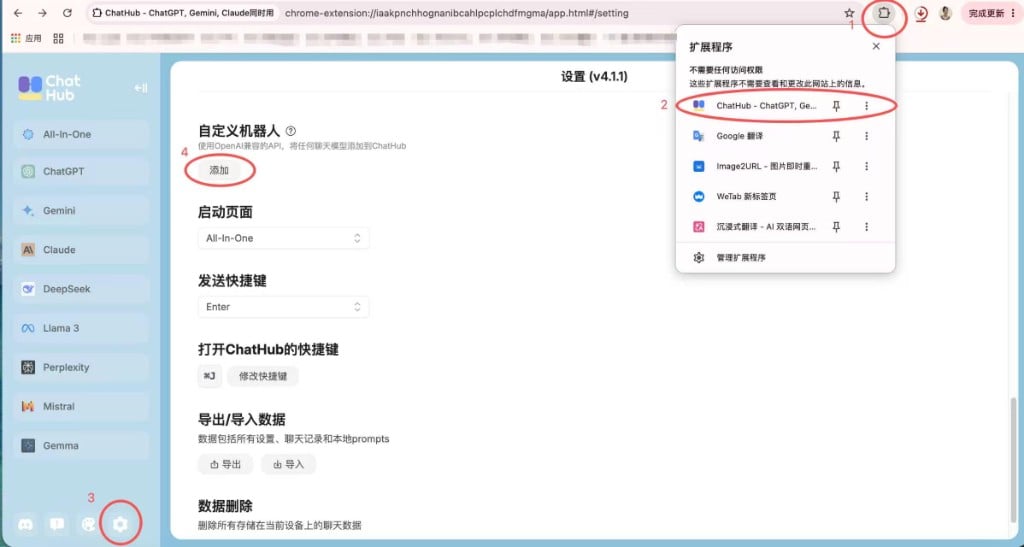Open DeepSeek bot in sidebar
This screenshot has height=547, width=1024.
pos(81,289)
